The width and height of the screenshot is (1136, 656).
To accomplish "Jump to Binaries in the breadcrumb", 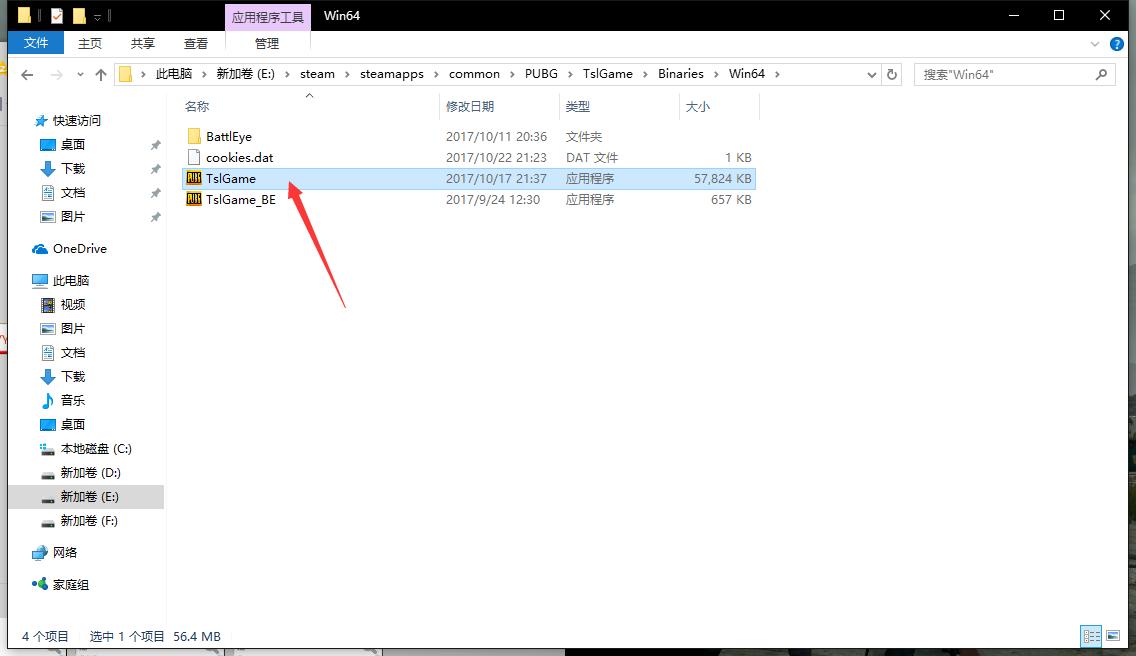I will click(x=680, y=74).
